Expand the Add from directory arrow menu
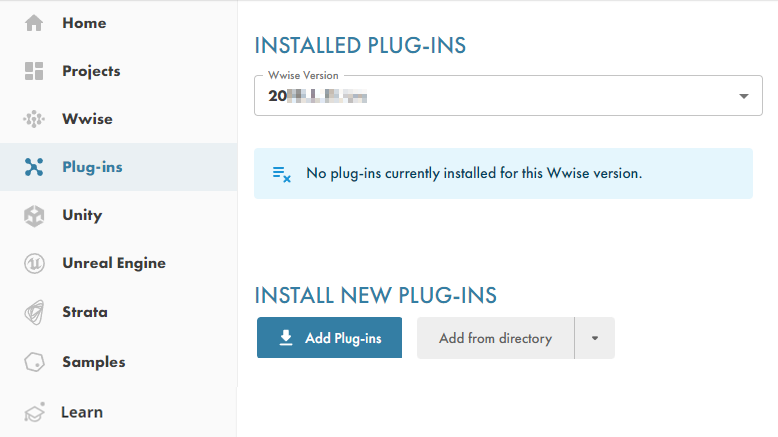Screen dimensions: 778x437 594,338
